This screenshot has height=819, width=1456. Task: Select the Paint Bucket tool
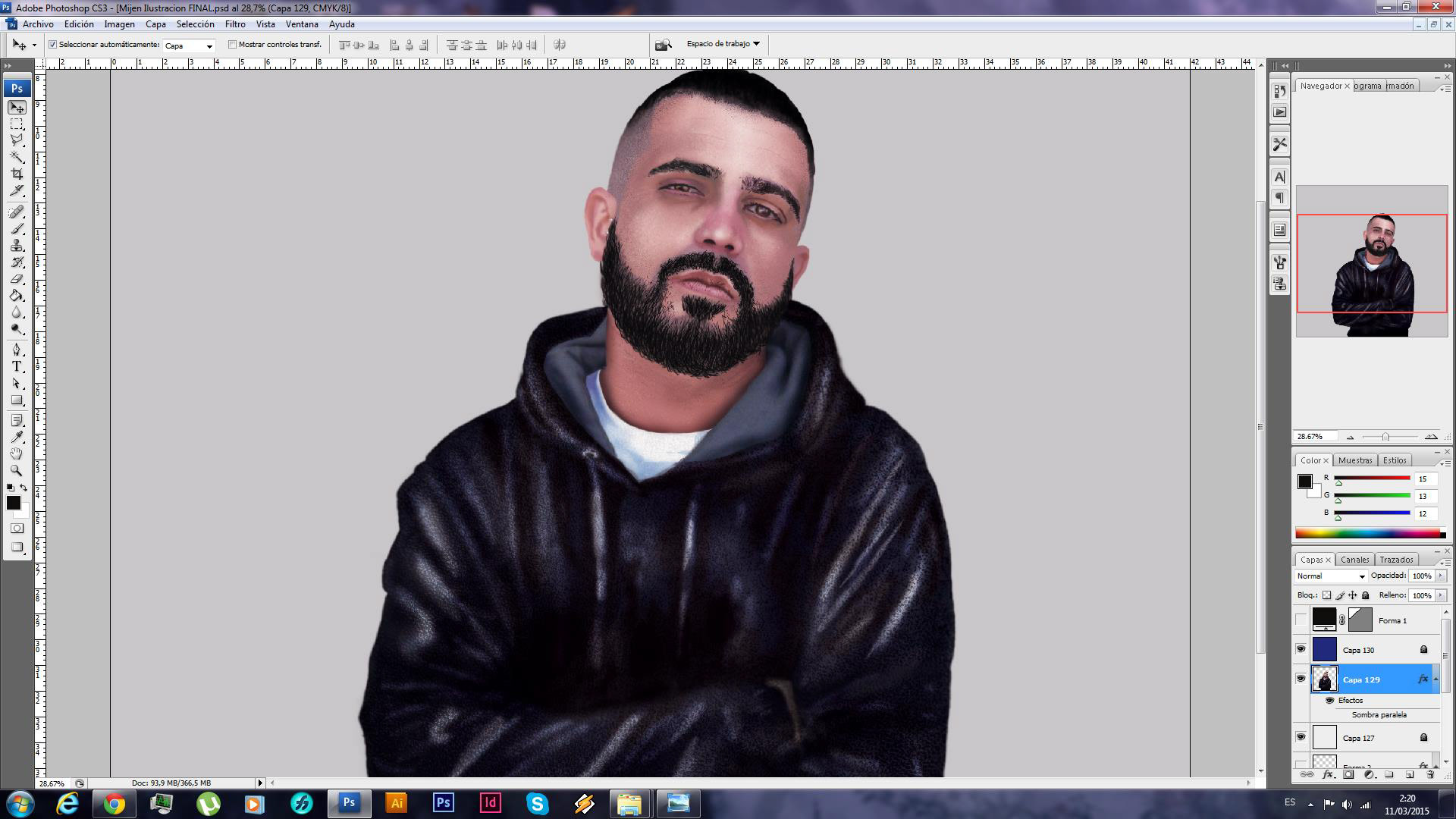(x=17, y=296)
